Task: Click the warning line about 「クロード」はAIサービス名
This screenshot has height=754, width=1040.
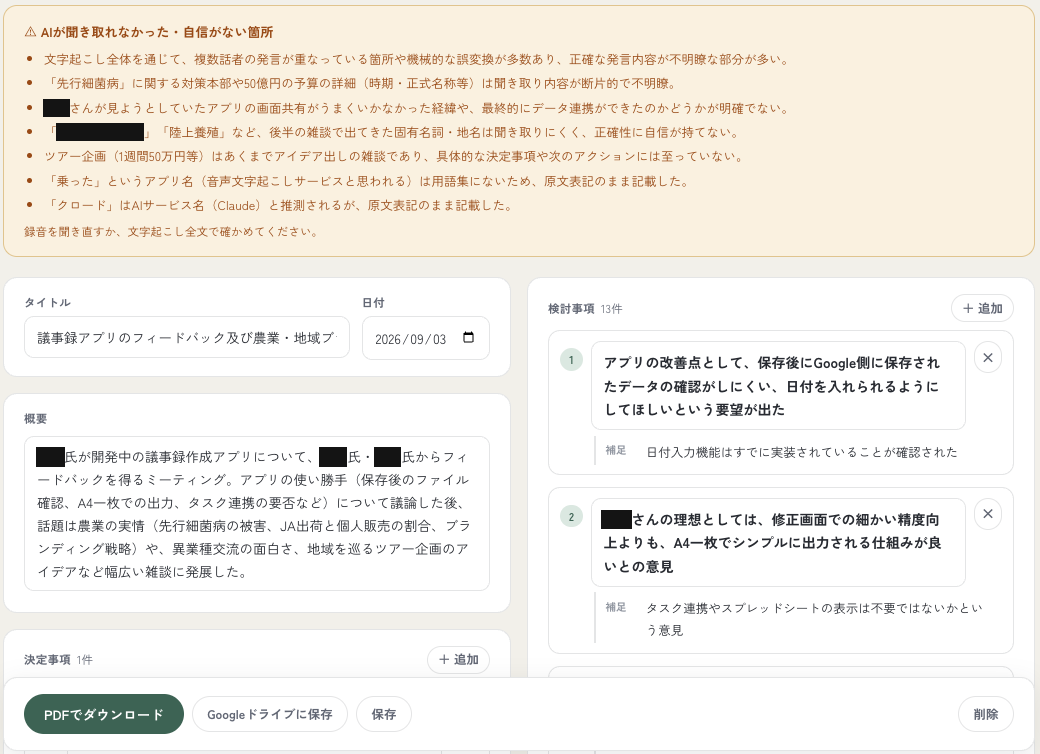Action: (x=280, y=206)
